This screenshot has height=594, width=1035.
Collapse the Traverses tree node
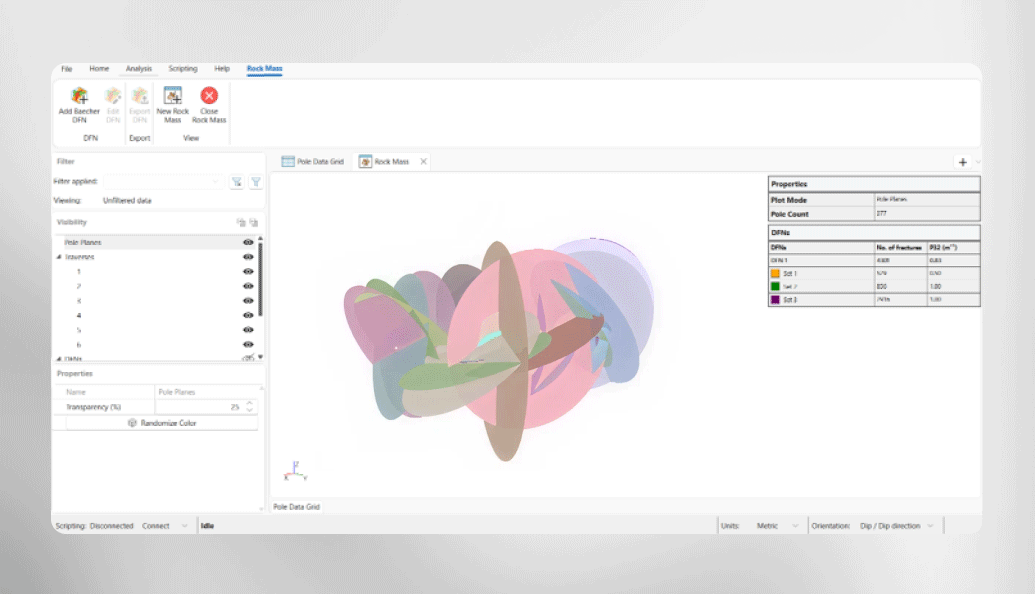pyautogui.click(x=59, y=257)
